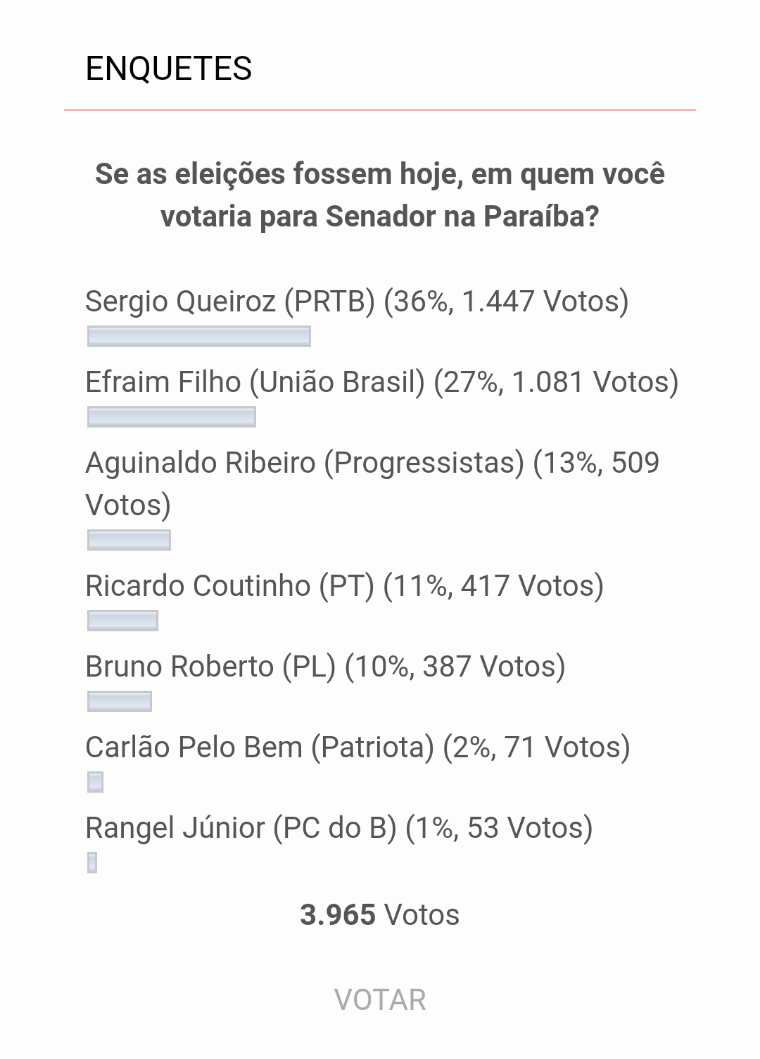The height and width of the screenshot is (1059, 760).
Task: Click the Bruno Roberto 10% progress bar
Action: [x=119, y=702]
